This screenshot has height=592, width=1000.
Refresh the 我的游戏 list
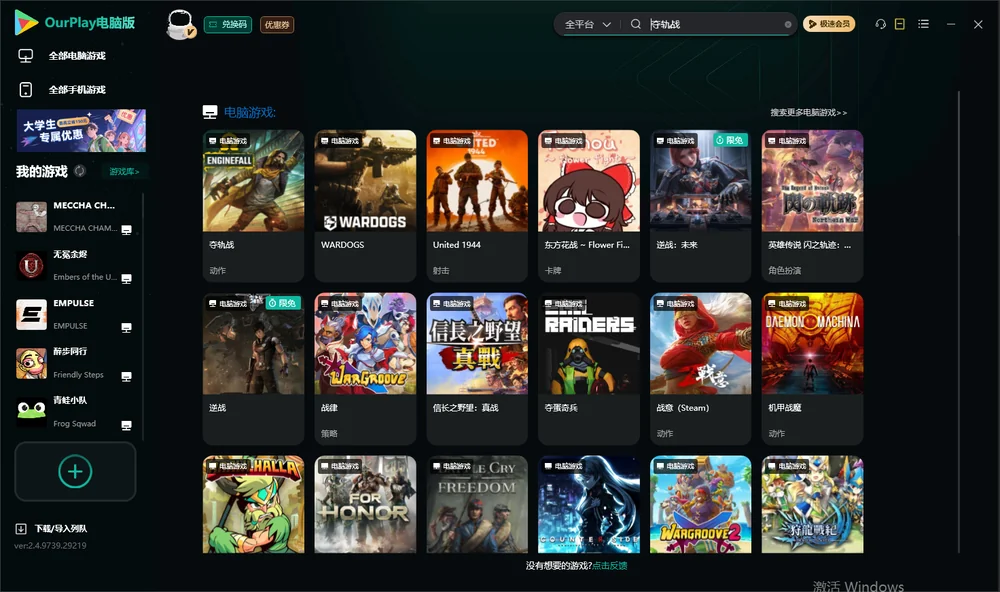coord(80,171)
